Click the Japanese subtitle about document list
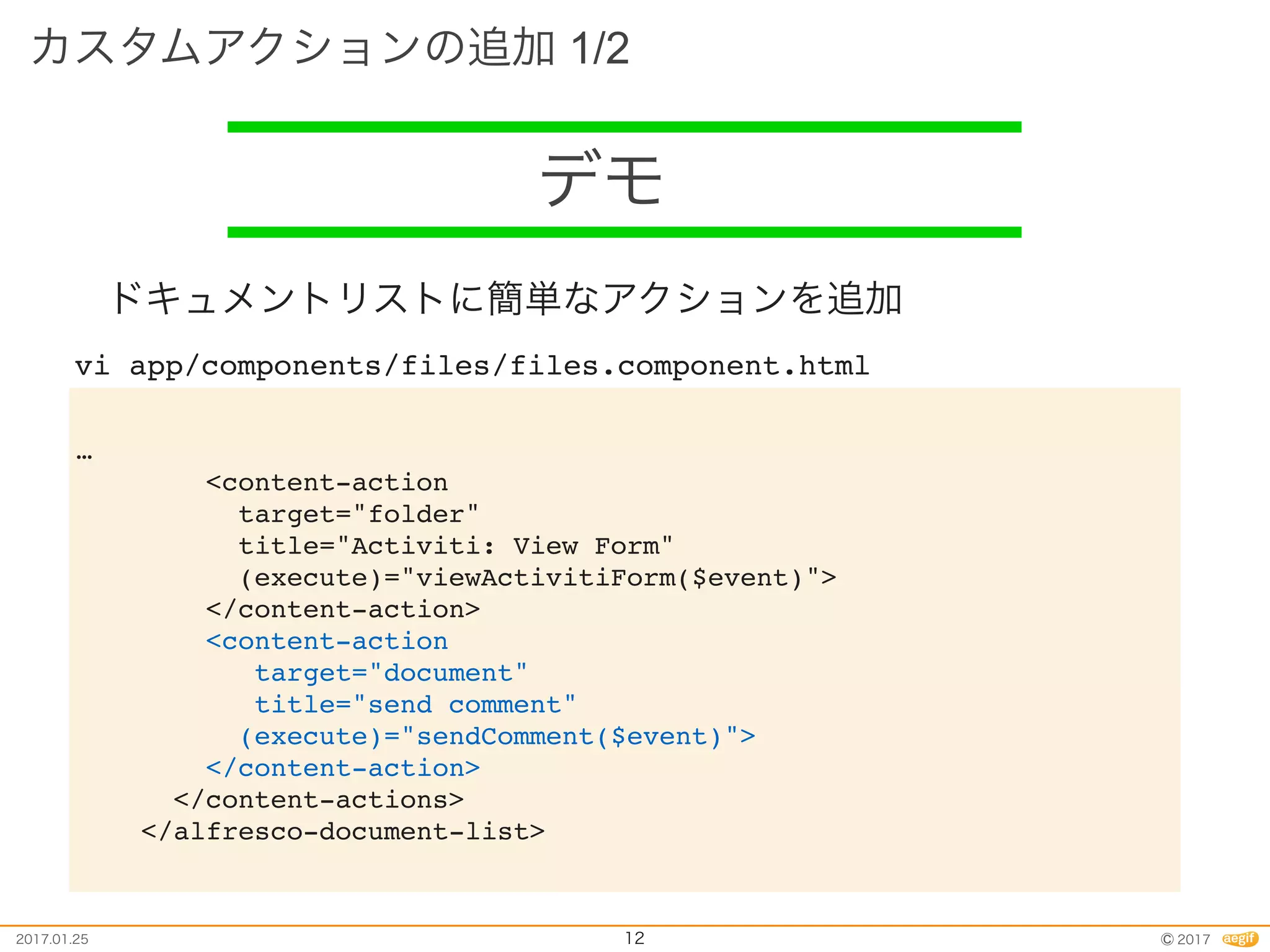1270x952 pixels. [x=505, y=299]
